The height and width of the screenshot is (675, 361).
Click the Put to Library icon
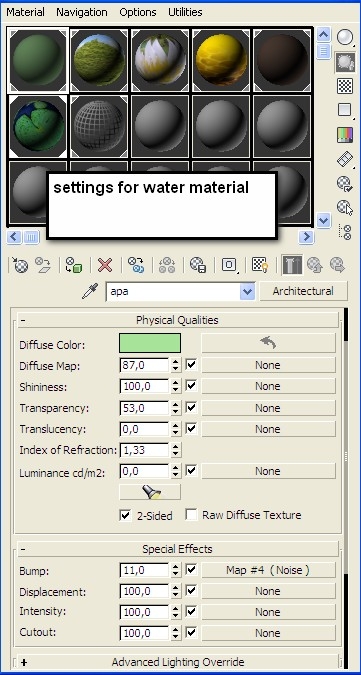point(198,265)
